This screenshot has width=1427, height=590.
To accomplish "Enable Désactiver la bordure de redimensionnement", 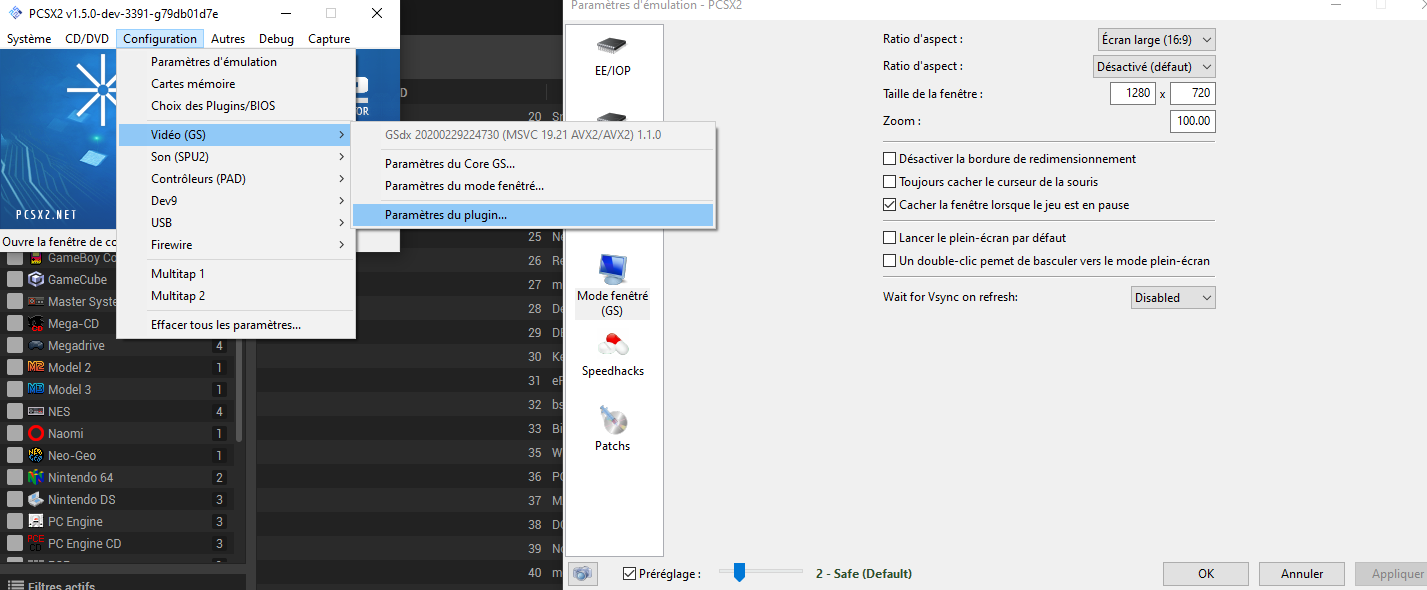I will [890, 159].
